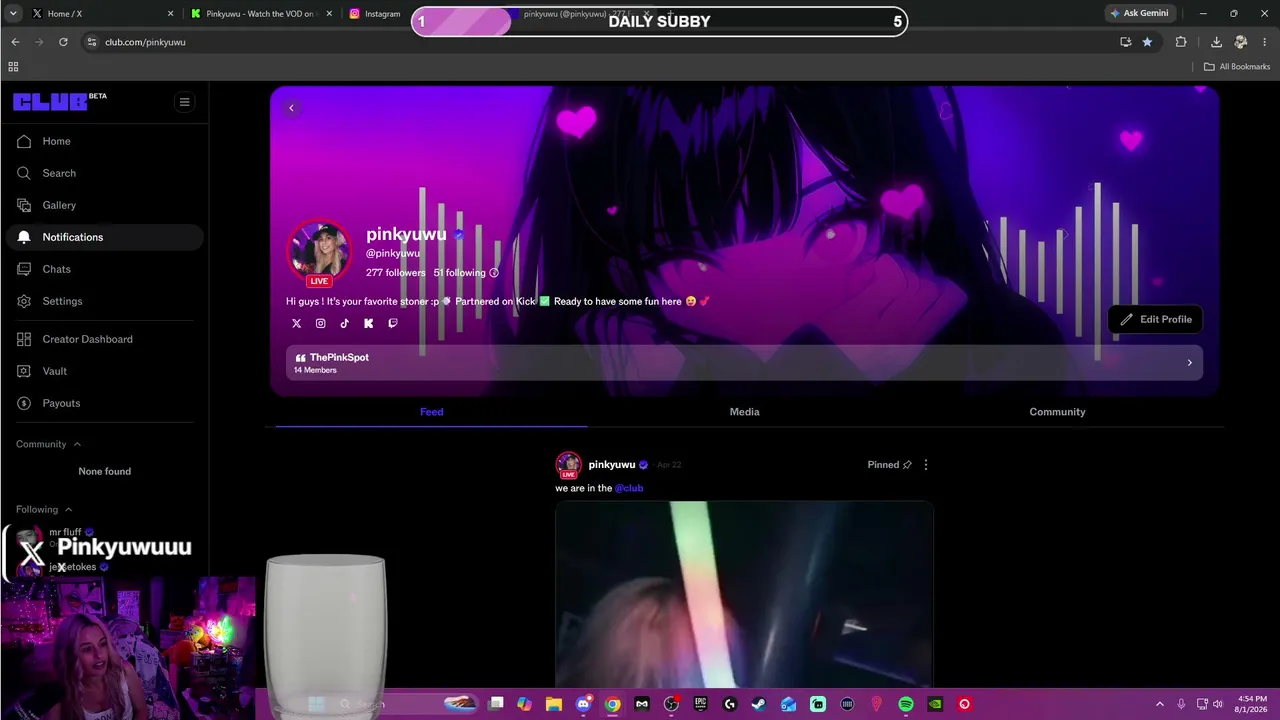Open Discord from the taskbar

[x=583, y=704]
